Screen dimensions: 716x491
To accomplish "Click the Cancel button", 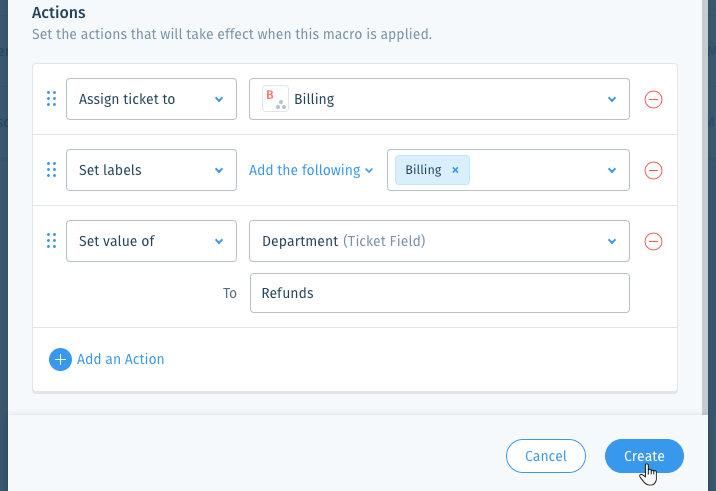I will 546,456.
